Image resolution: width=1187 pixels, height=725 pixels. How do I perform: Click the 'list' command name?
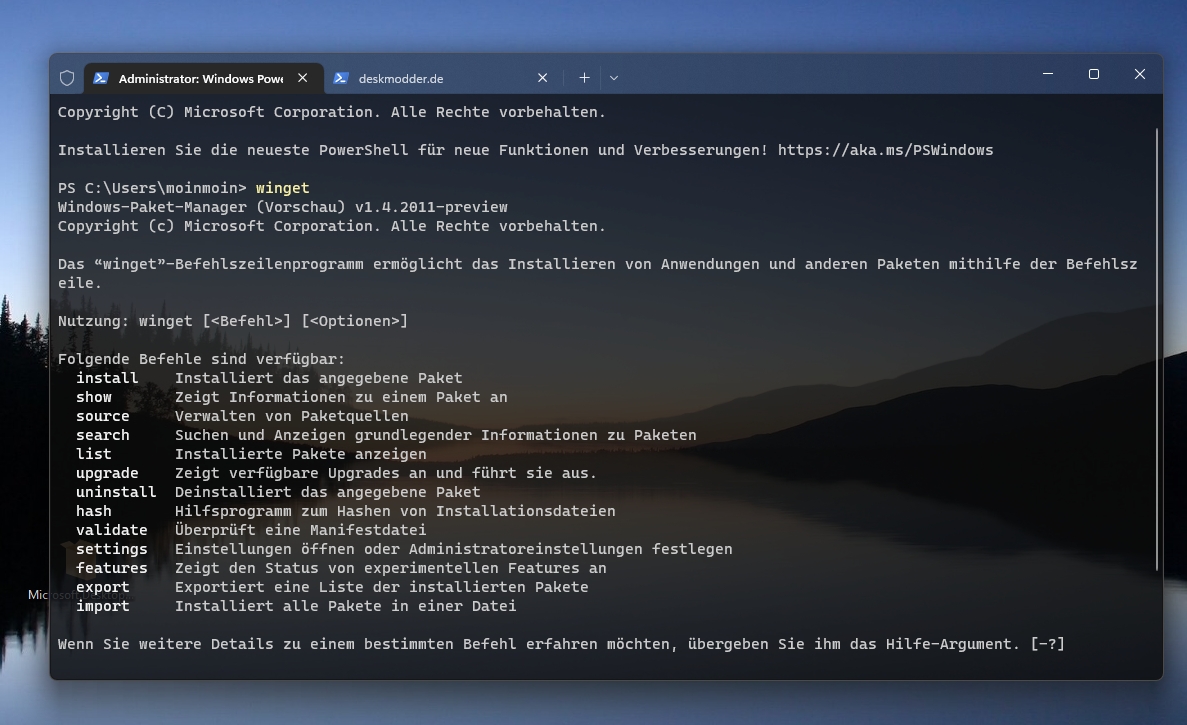[x=94, y=453]
